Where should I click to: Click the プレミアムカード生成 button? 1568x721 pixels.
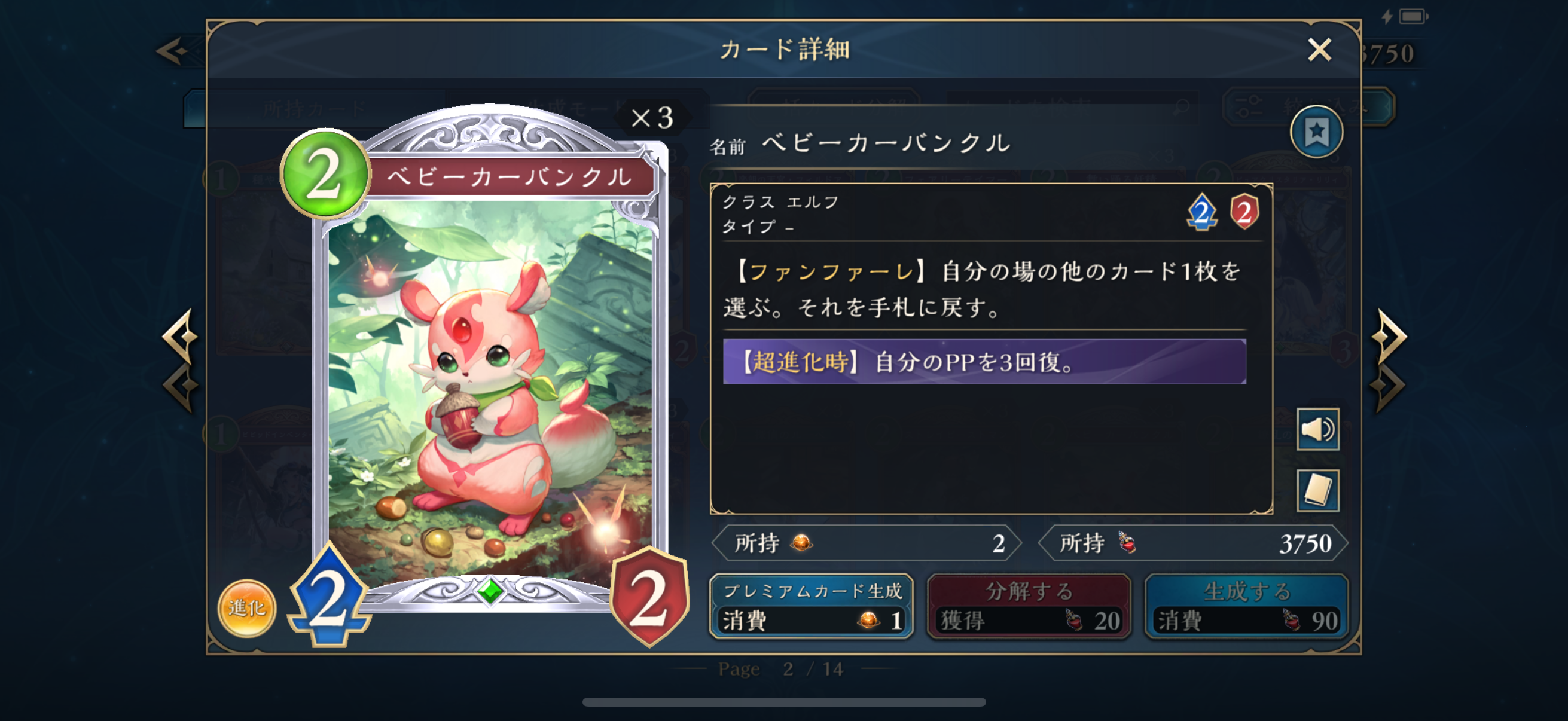[x=812, y=607]
